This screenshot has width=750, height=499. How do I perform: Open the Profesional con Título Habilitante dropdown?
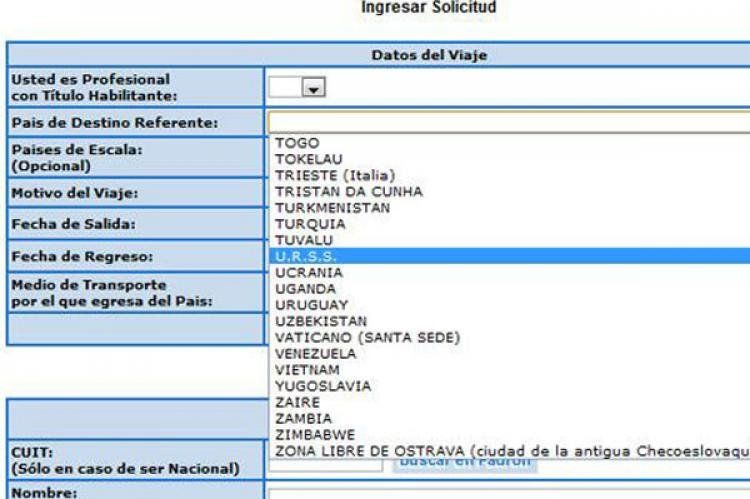click(297, 88)
